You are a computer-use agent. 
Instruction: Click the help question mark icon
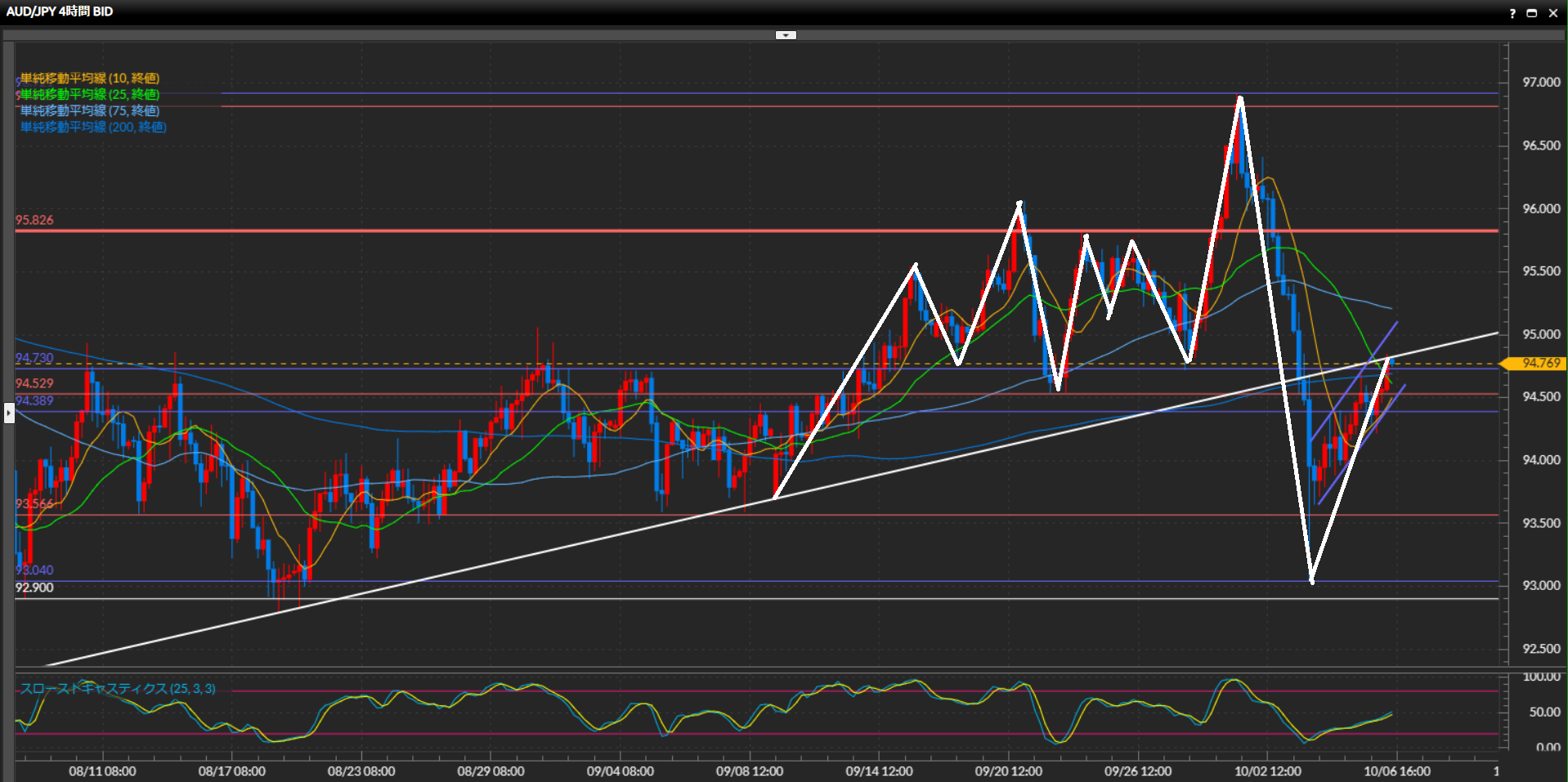[1512, 13]
